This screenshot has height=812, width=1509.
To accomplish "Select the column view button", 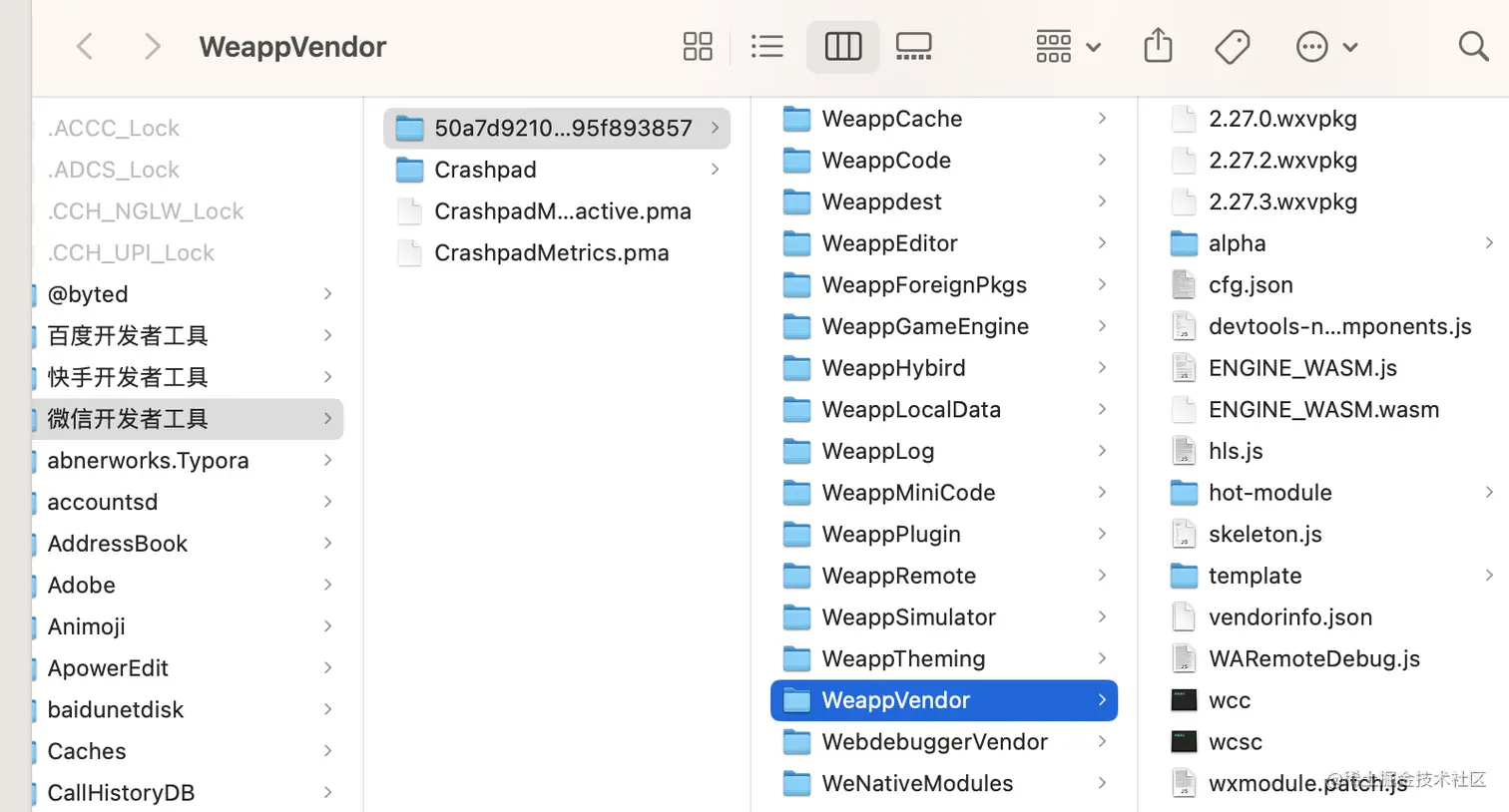I will [x=843, y=46].
